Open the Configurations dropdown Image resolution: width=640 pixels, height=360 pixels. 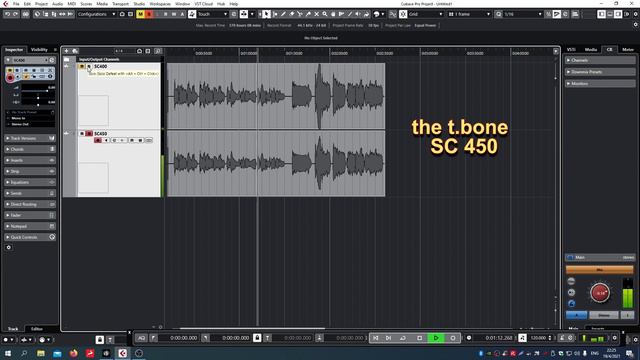point(97,14)
